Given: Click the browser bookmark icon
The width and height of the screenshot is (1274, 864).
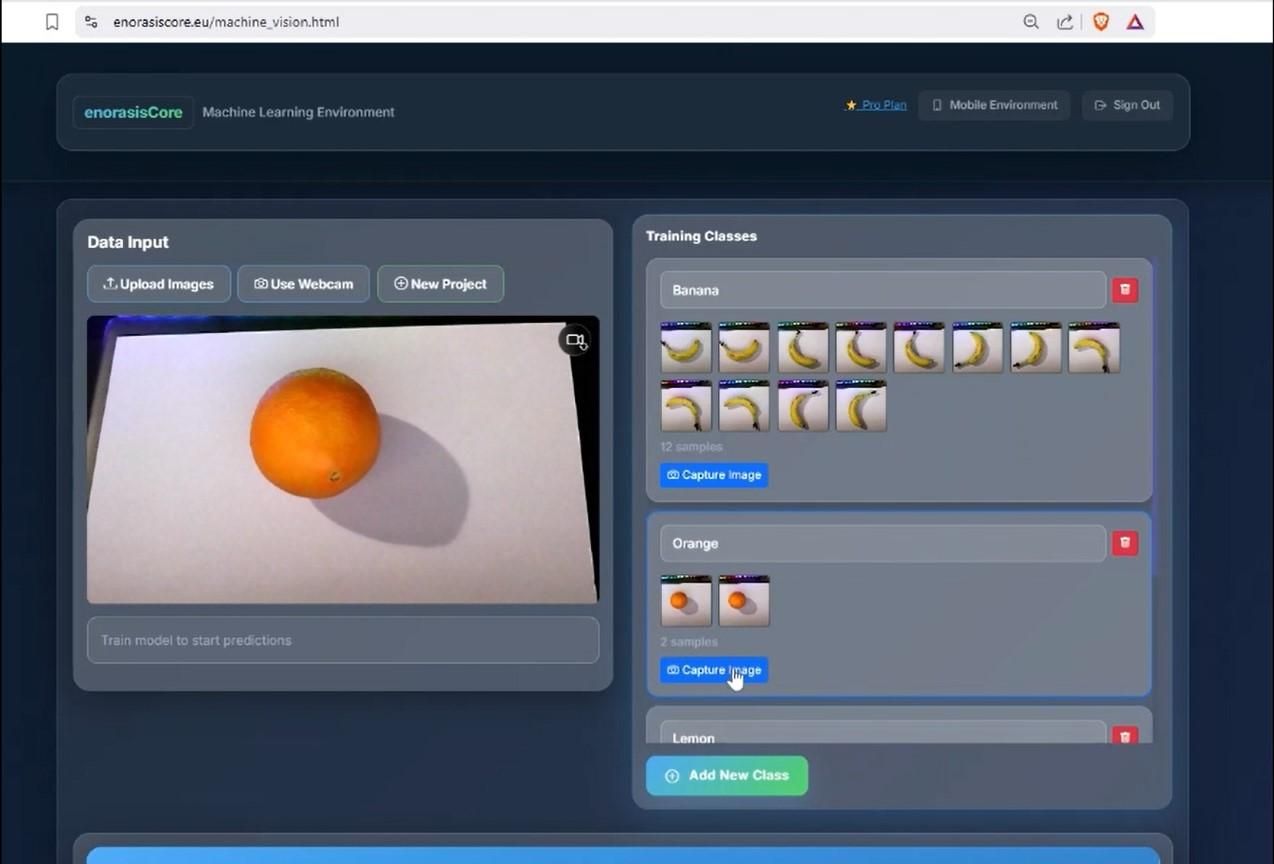Looking at the screenshot, I should pos(52,22).
